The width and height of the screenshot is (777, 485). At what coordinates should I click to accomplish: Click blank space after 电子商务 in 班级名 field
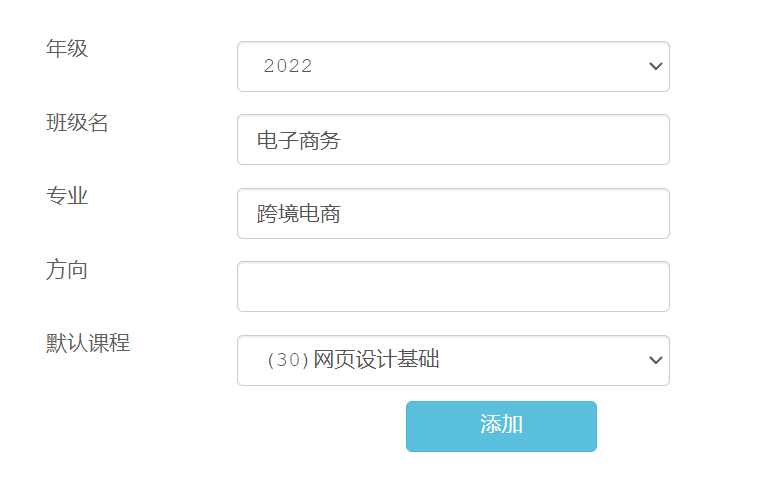pos(503,140)
